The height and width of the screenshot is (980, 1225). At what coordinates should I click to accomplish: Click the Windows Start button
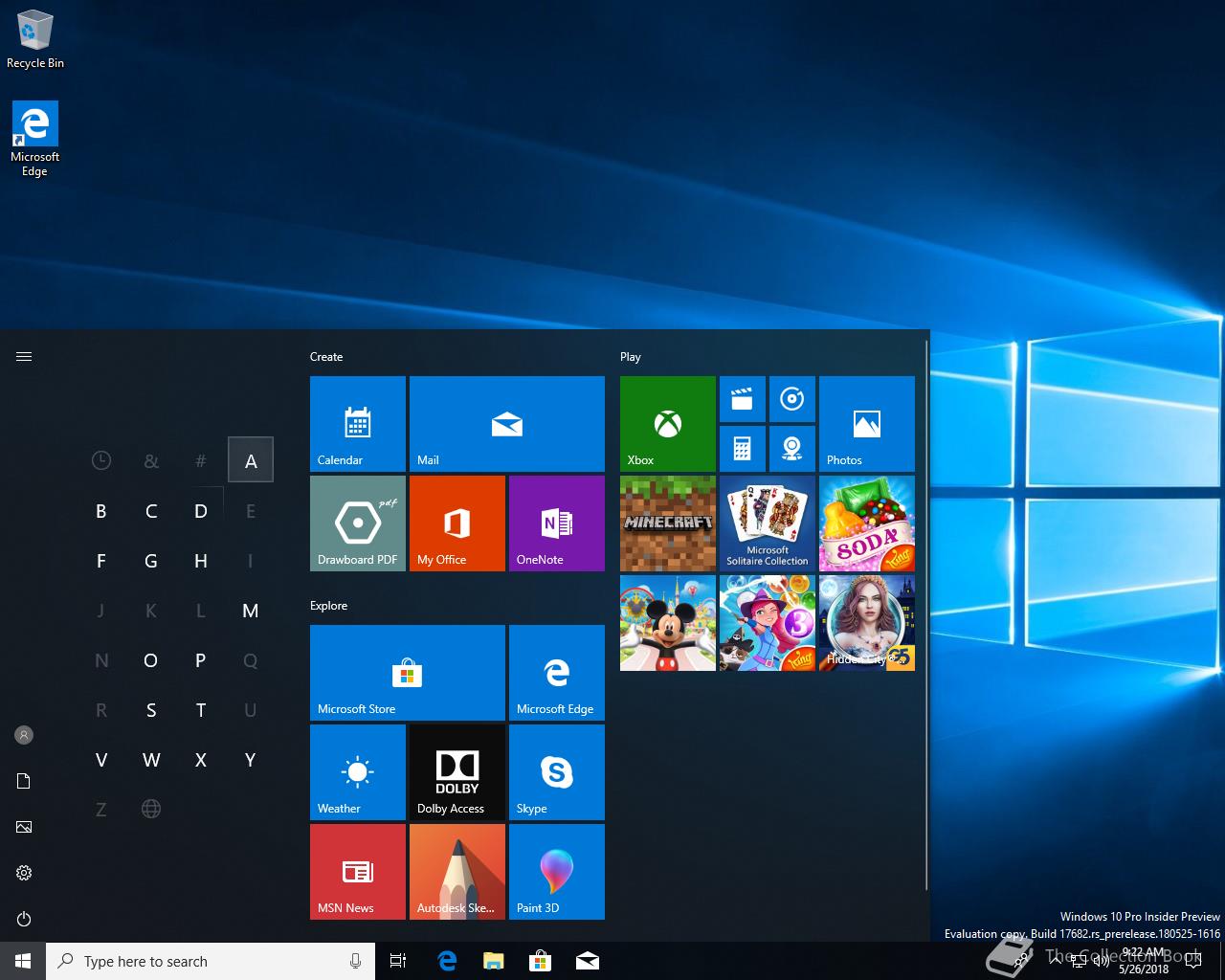pos(23,961)
